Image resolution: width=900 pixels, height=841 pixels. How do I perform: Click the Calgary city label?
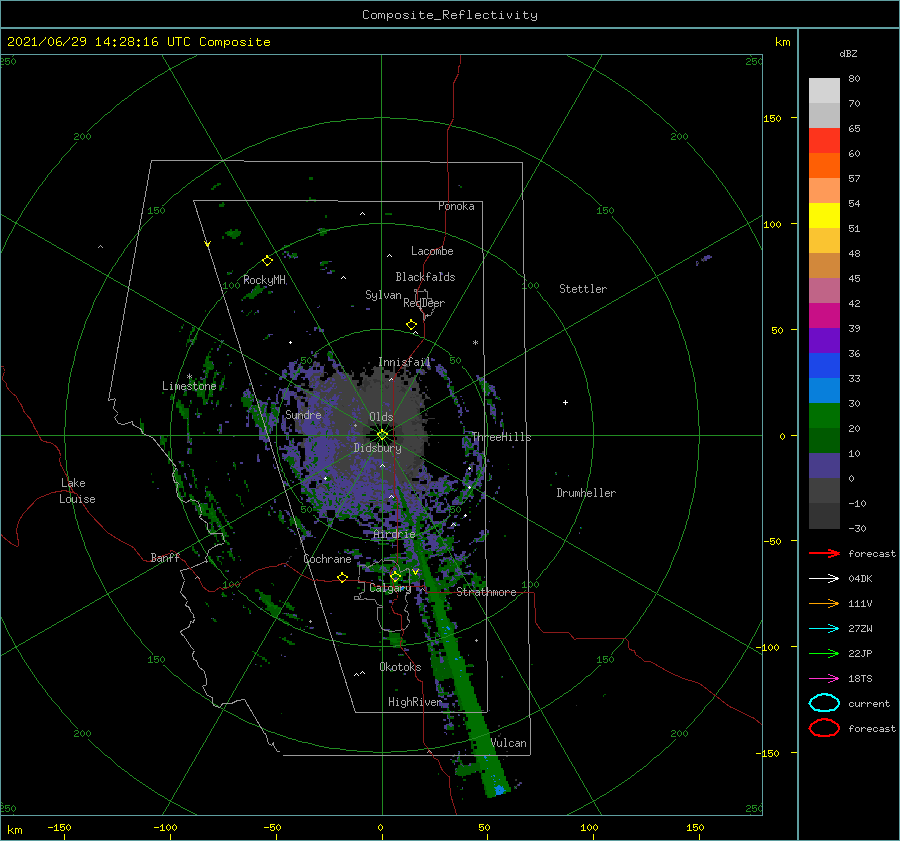point(390,588)
